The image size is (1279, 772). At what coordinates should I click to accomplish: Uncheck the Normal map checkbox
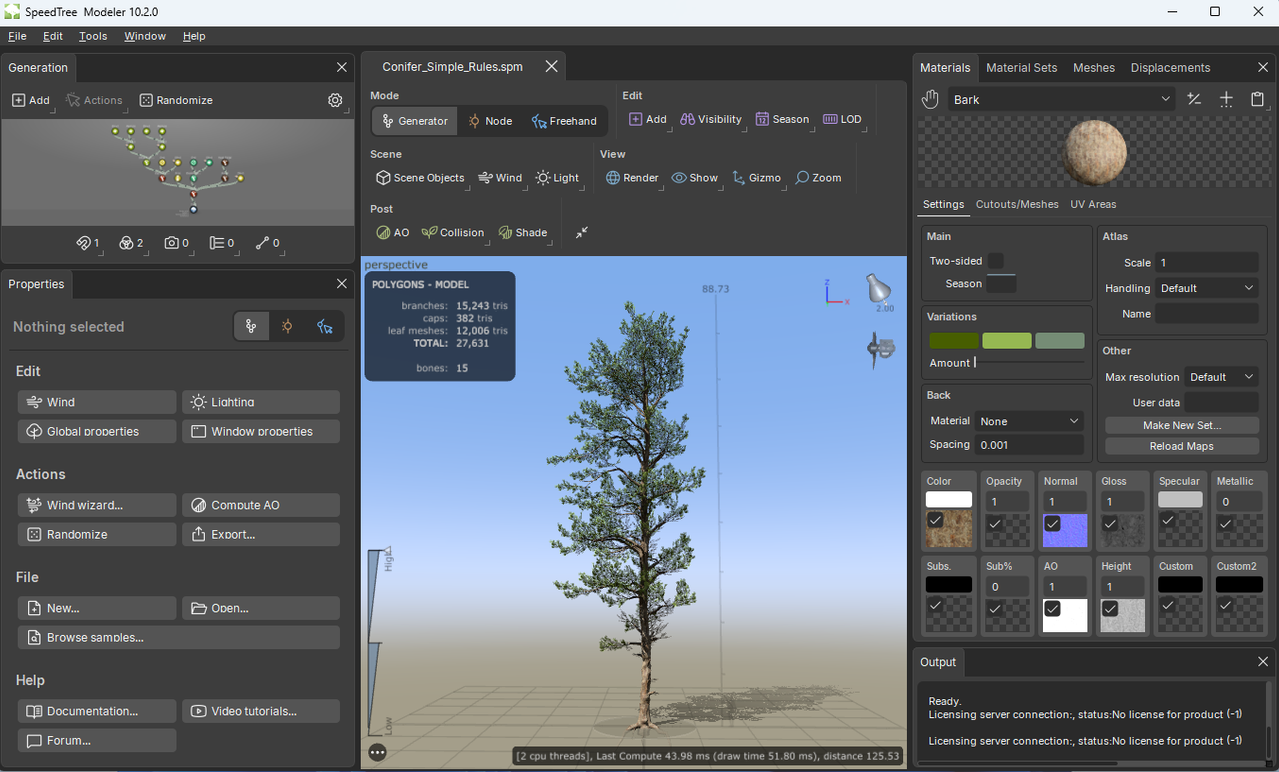coord(1052,523)
